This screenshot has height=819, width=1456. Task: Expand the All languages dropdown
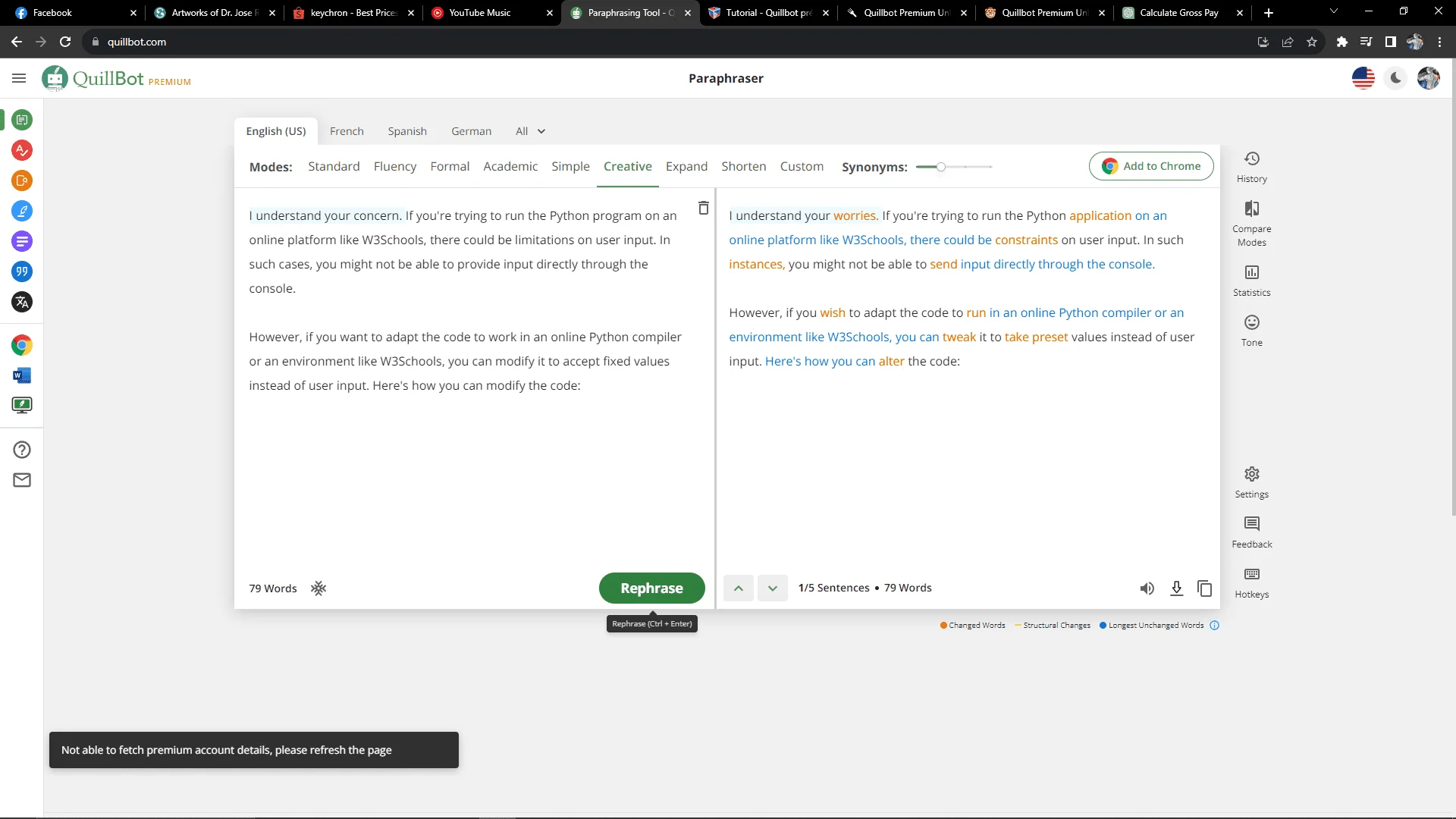530,131
